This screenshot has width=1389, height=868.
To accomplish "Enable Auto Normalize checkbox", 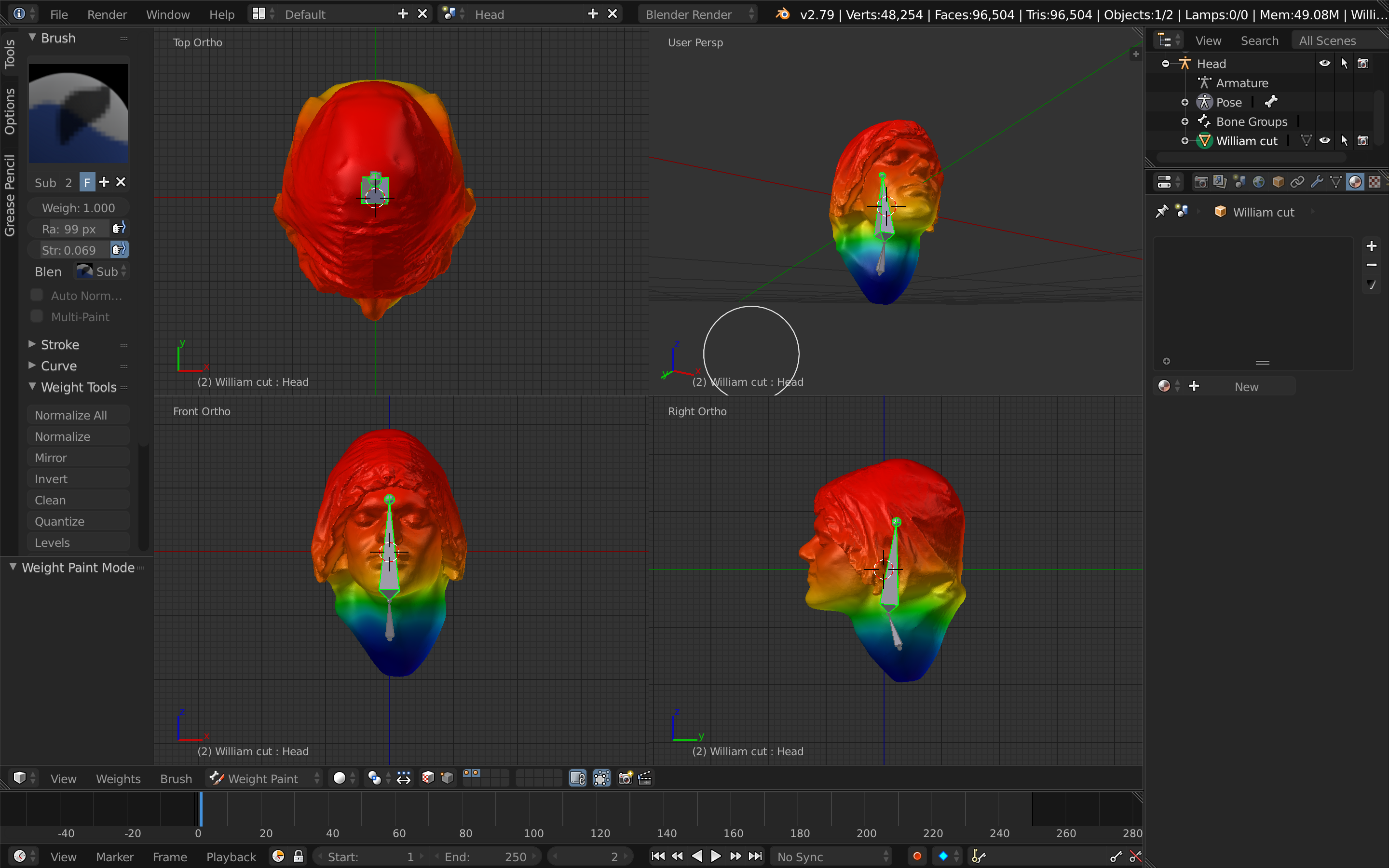I will pos(37,295).
